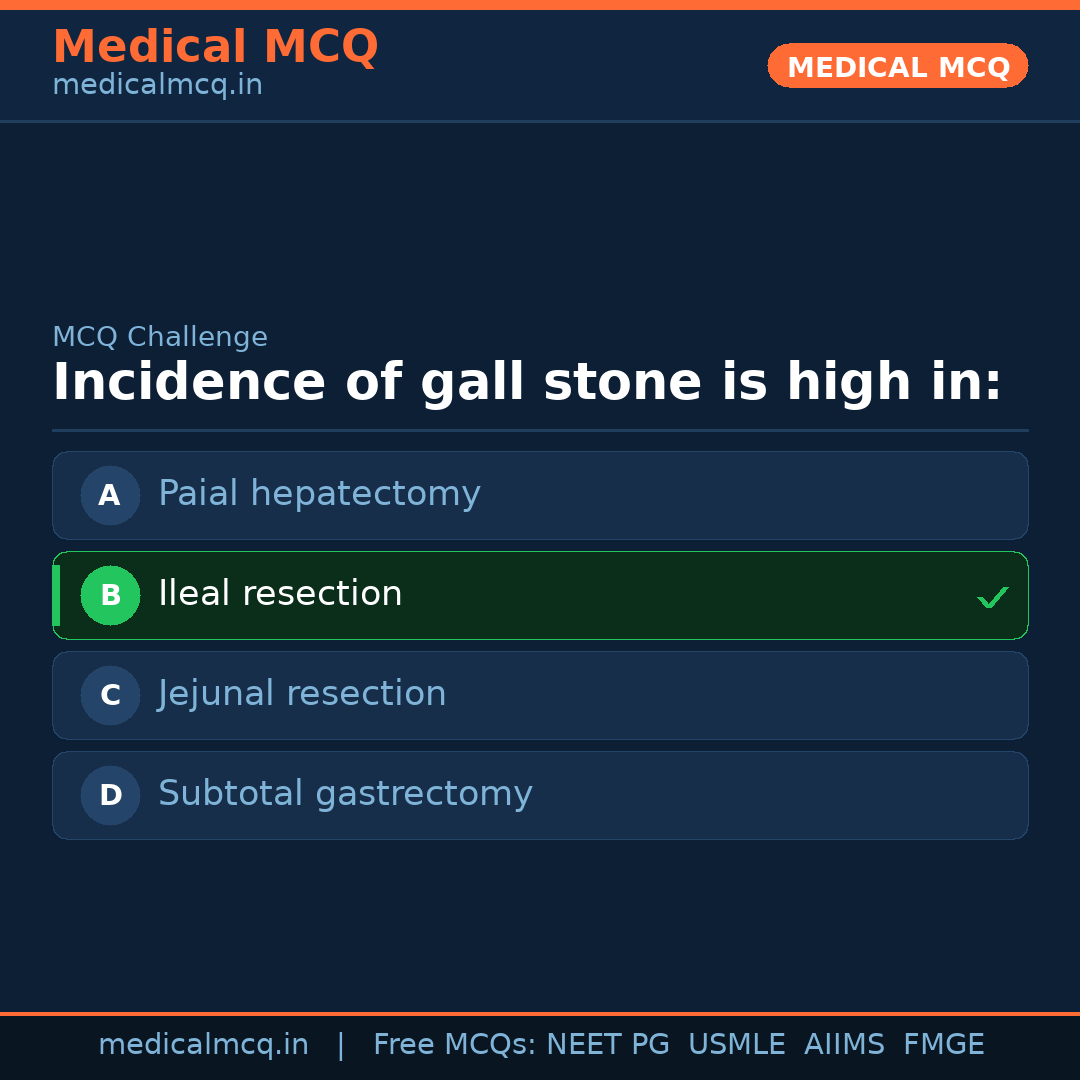Screen dimensions: 1080x1080
Task: Select the Paial hepatectomy answer text
Action: 319,494
